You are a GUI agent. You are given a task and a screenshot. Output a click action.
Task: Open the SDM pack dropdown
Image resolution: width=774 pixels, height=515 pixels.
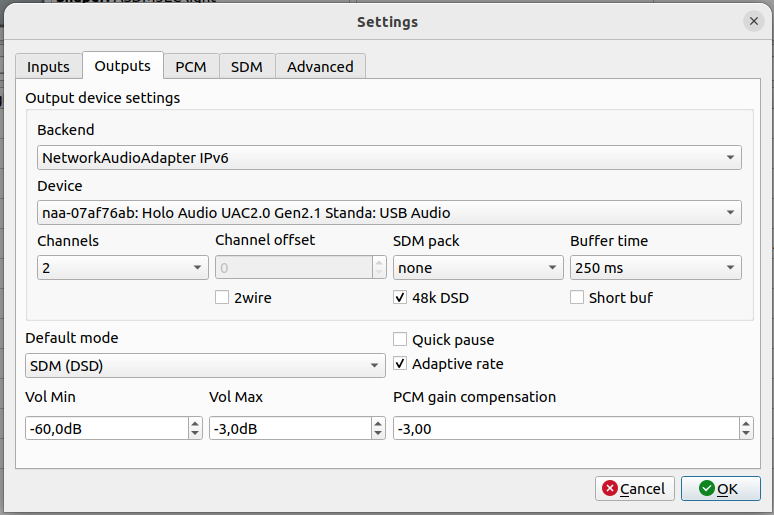coord(477,268)
